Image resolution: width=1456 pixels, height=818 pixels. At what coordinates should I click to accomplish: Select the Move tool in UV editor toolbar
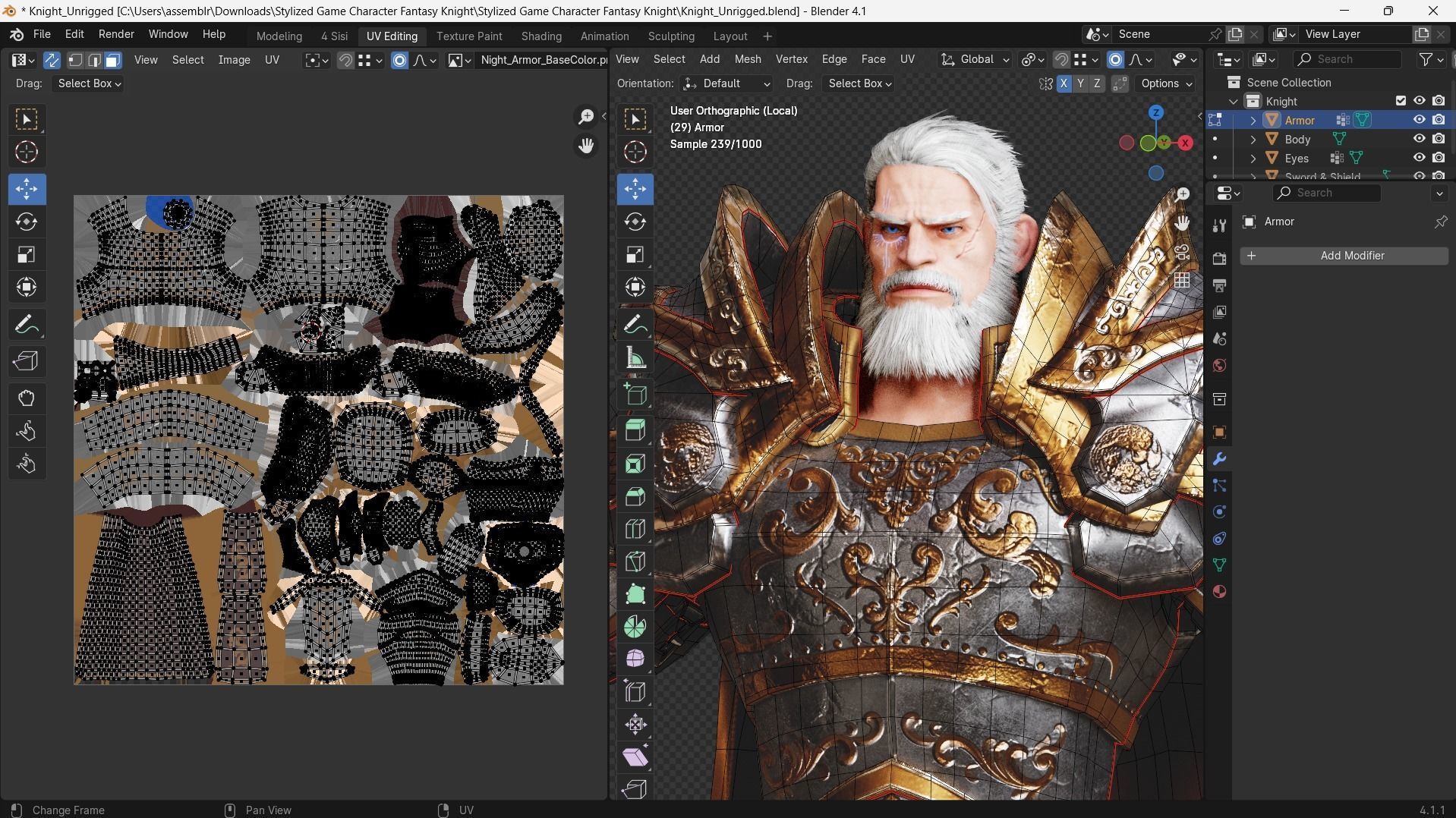pyautogui.click(x=27, y=189)
